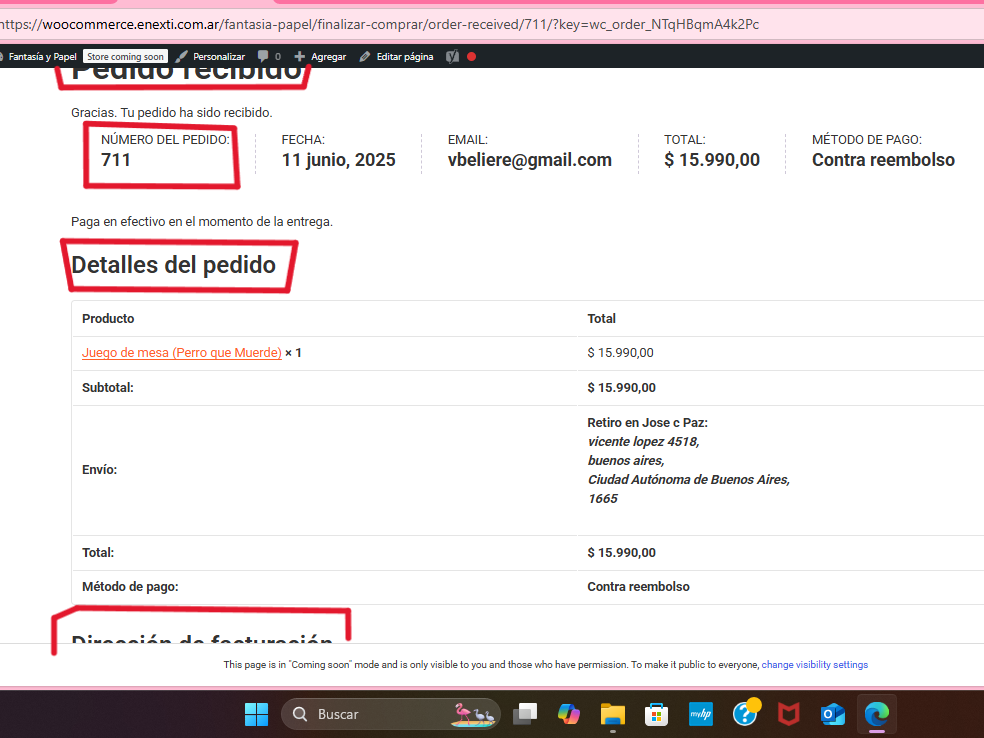Click Editar página in the admin bar
The image size is (984, 738).
tap(396, 57)
